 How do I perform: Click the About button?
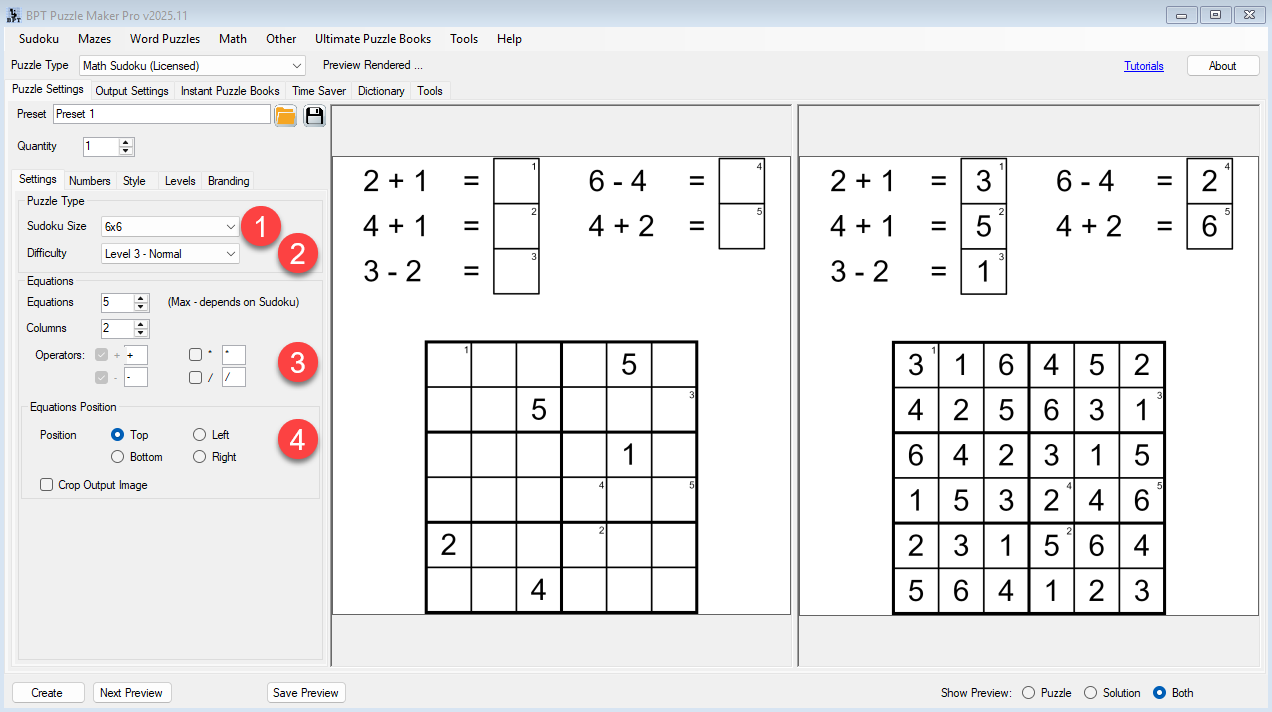[1222, 65]
